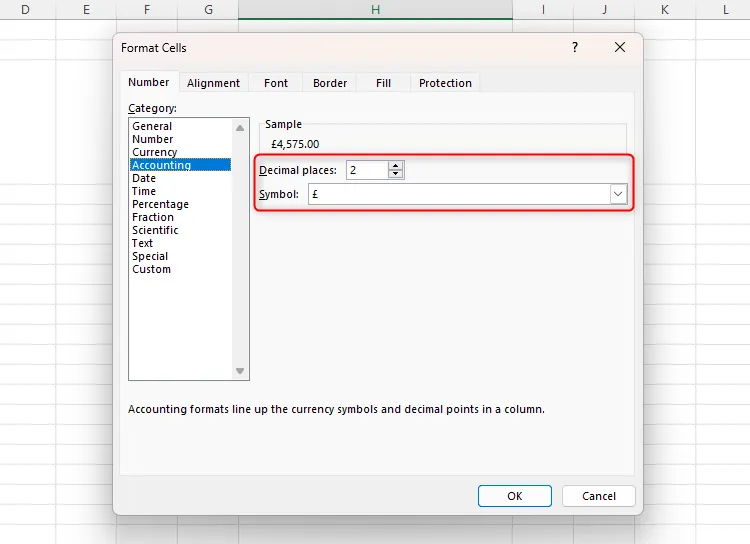Viewport: 750px width, 544px height.
Task: Click the help question mark icon
Action: [575, 47]
